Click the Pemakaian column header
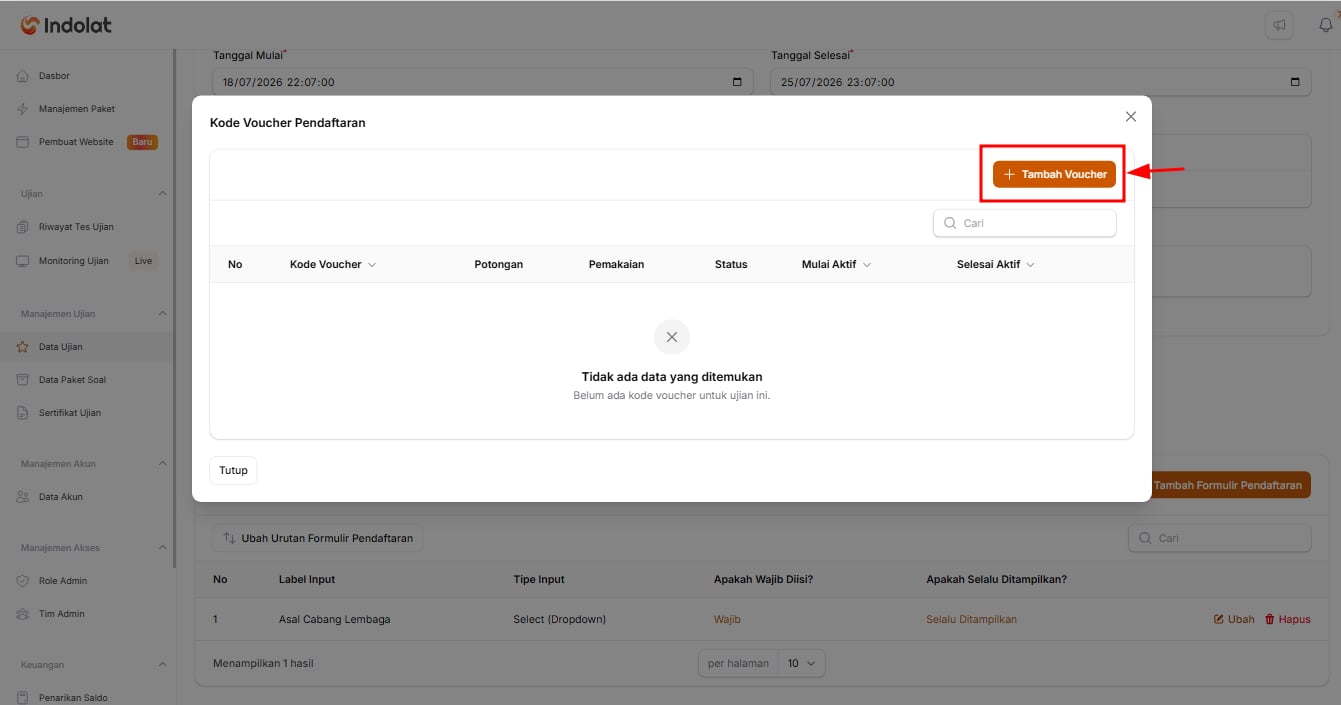 616,264
